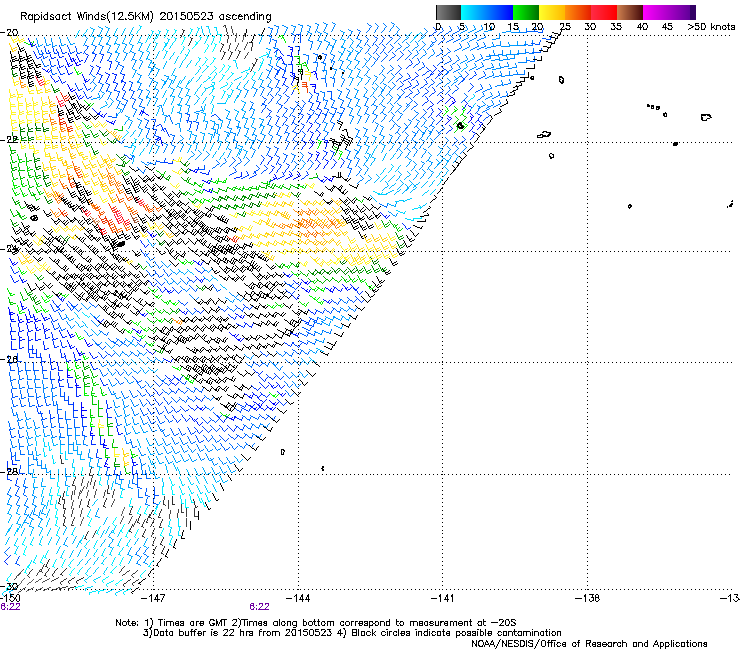Click the cyan 5-10 knots legend swatch

[474, 12]
